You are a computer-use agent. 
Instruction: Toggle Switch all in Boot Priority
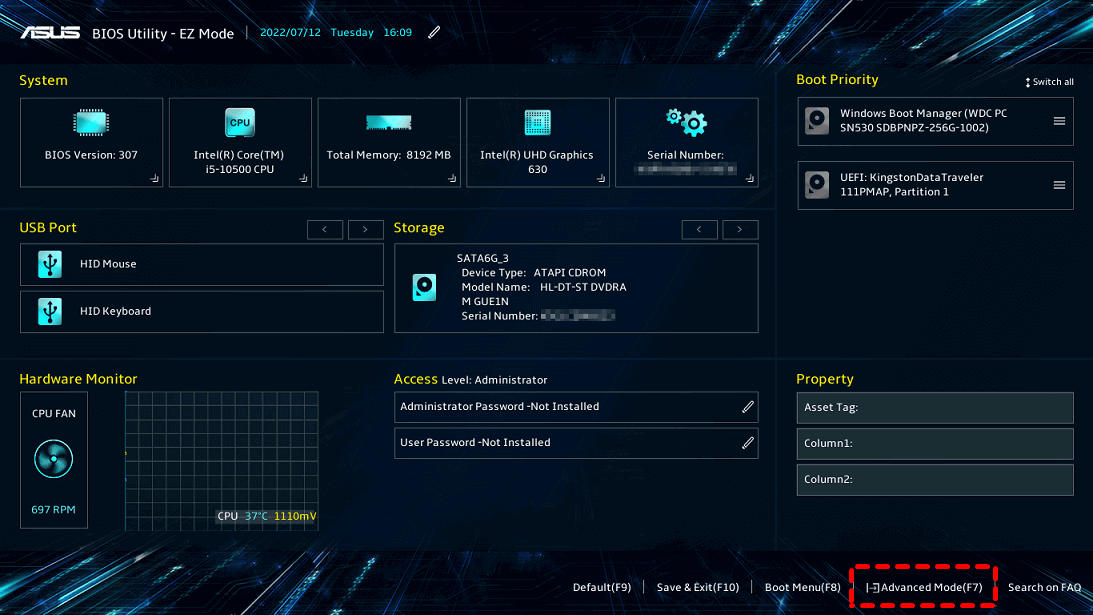click(1049, 82)
